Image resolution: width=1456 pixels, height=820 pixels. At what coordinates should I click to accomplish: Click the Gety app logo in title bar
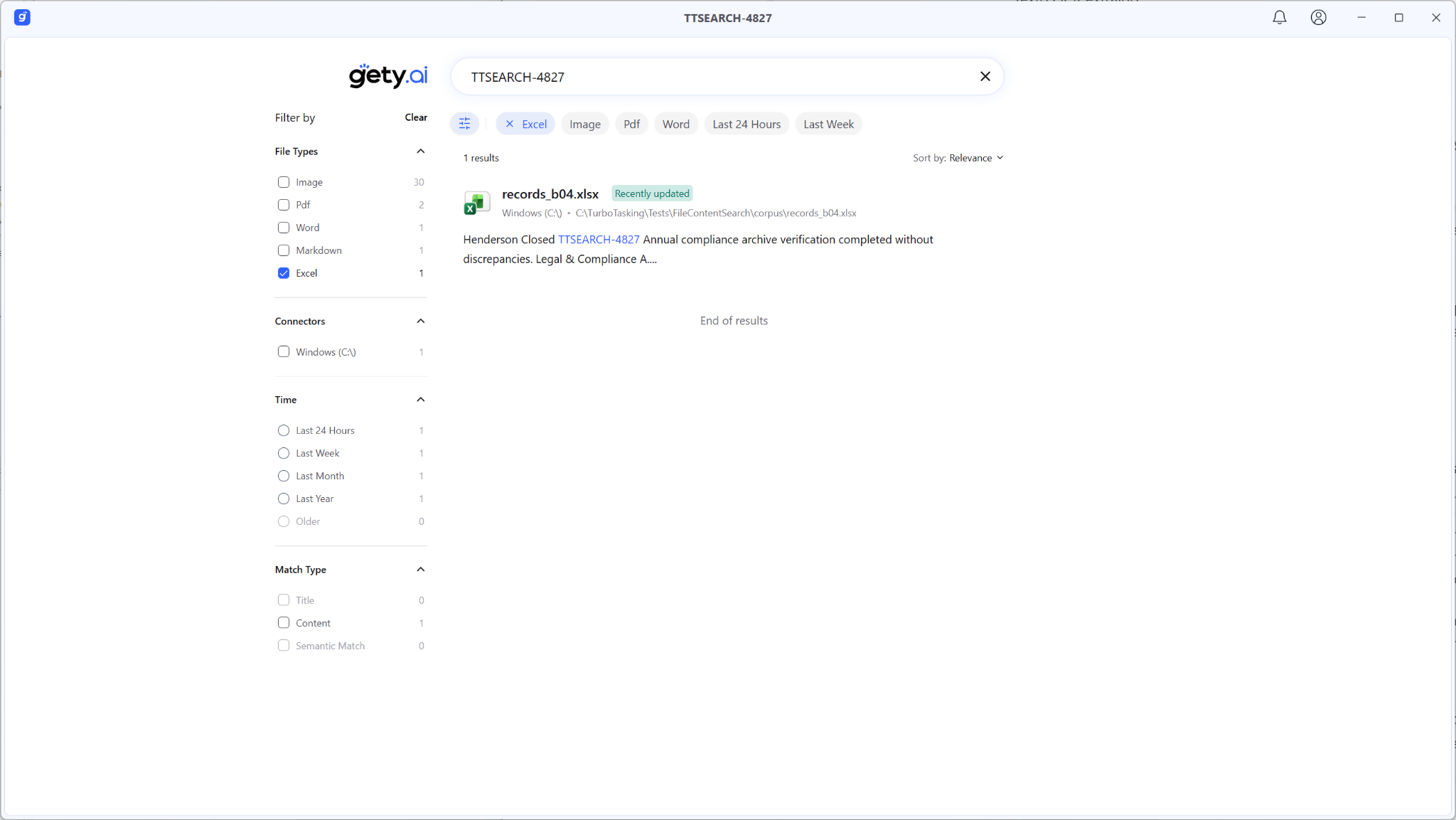tap(22, 18)
